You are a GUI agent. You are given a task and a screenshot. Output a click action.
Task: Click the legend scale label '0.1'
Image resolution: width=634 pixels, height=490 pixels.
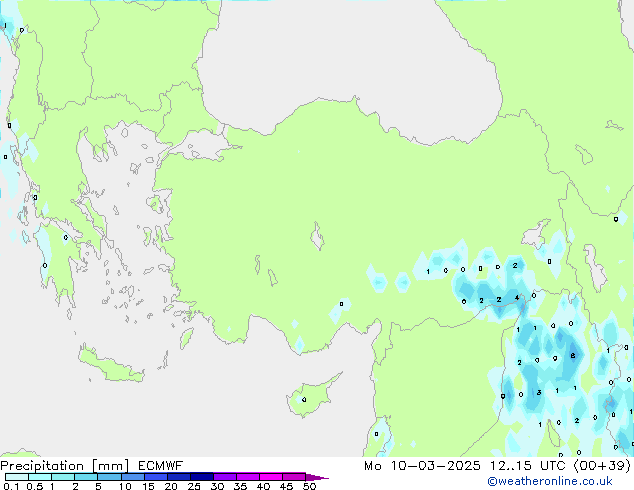11,486
